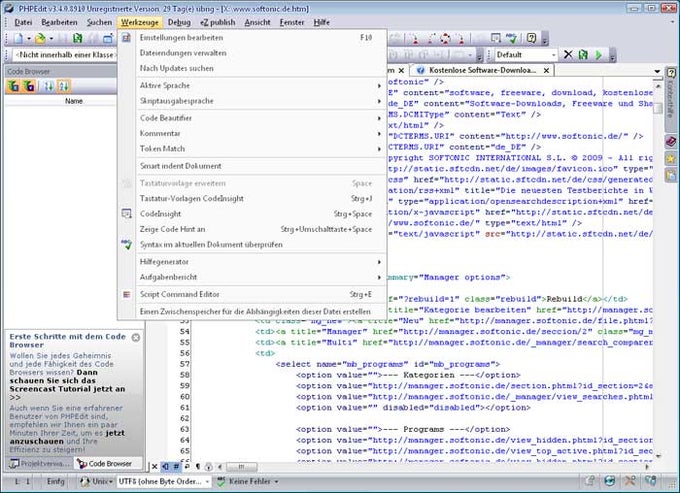This screenshot has width=680, height=493.
Task: Expand the Aktive Sprache submenu
Action: pyautogui.click(x=252, y=85)
